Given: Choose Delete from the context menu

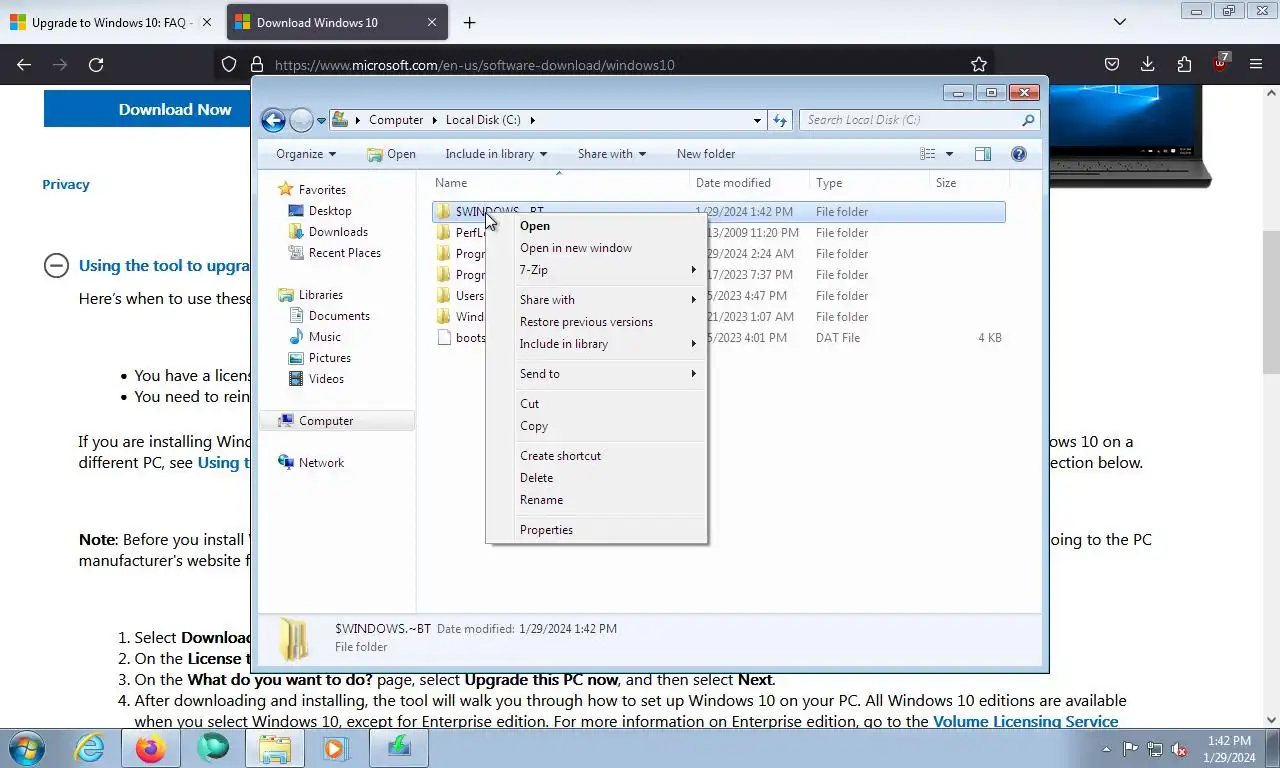Looking at the screenshot, I should (596, 478).
